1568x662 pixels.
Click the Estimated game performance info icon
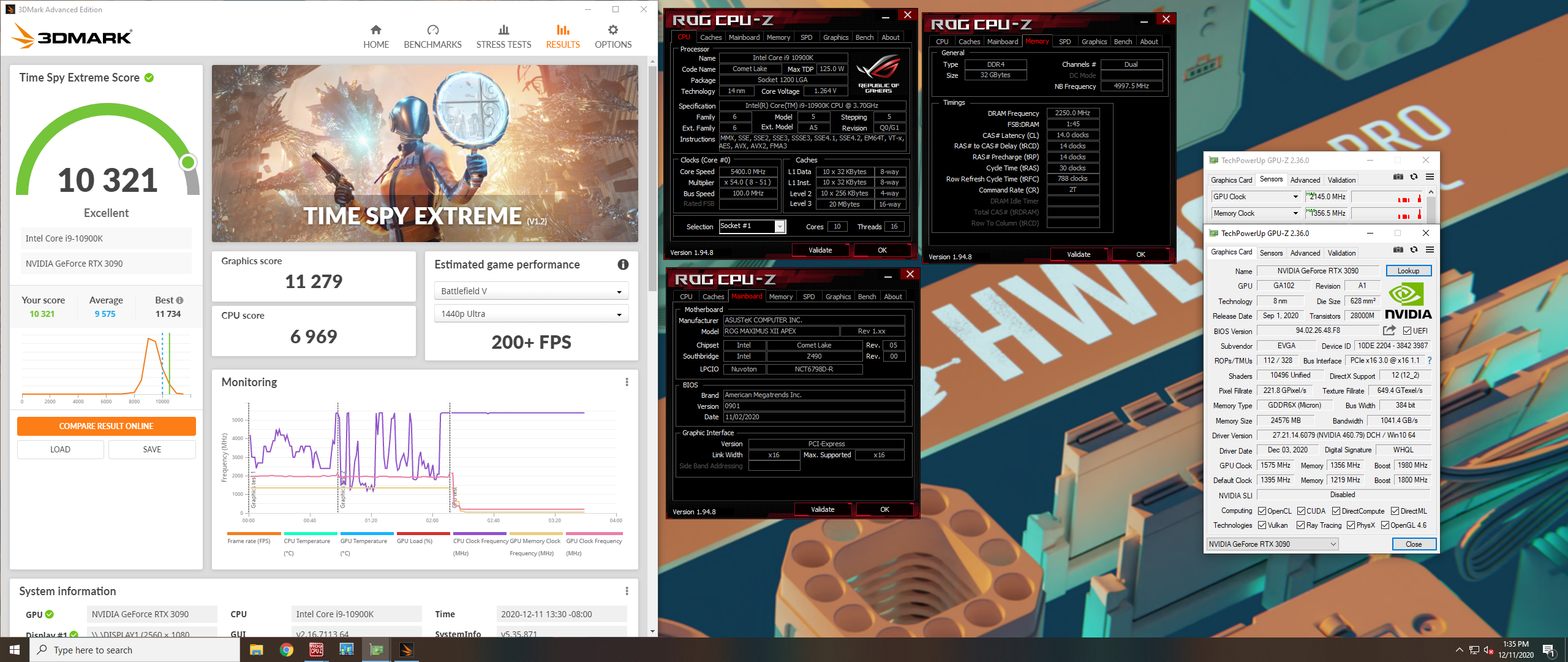click(623, 265)
